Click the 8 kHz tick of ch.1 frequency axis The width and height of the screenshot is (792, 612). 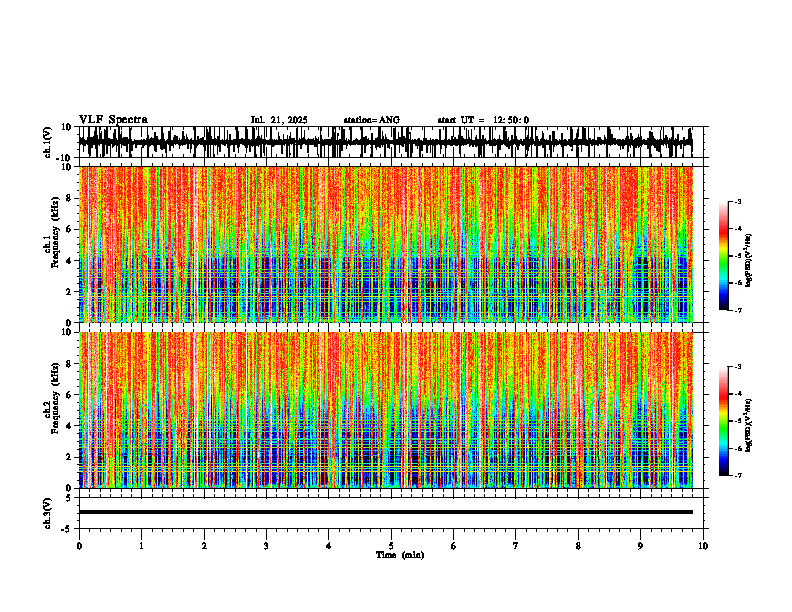tap(70, 198)
